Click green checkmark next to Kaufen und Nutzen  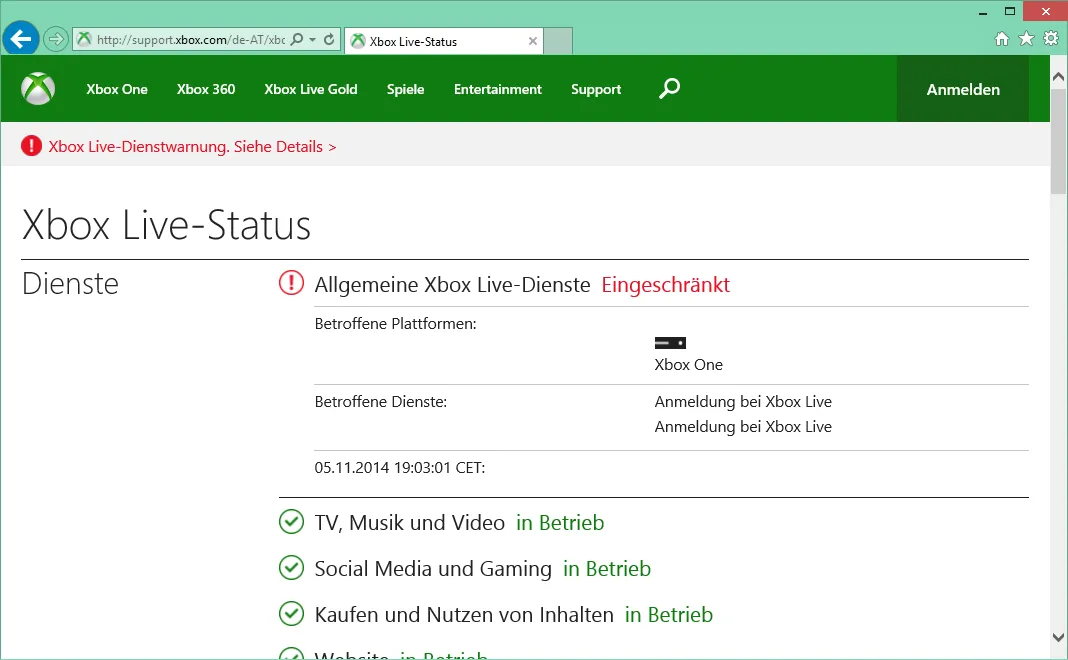292,613
